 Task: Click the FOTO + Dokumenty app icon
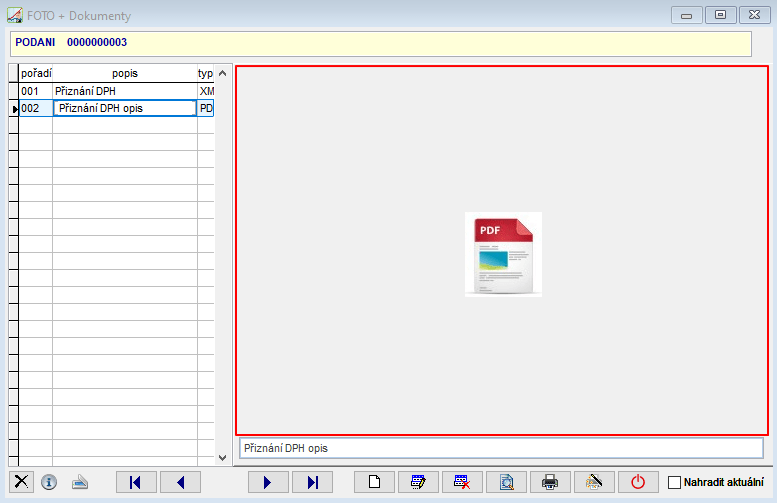[15, 15]
